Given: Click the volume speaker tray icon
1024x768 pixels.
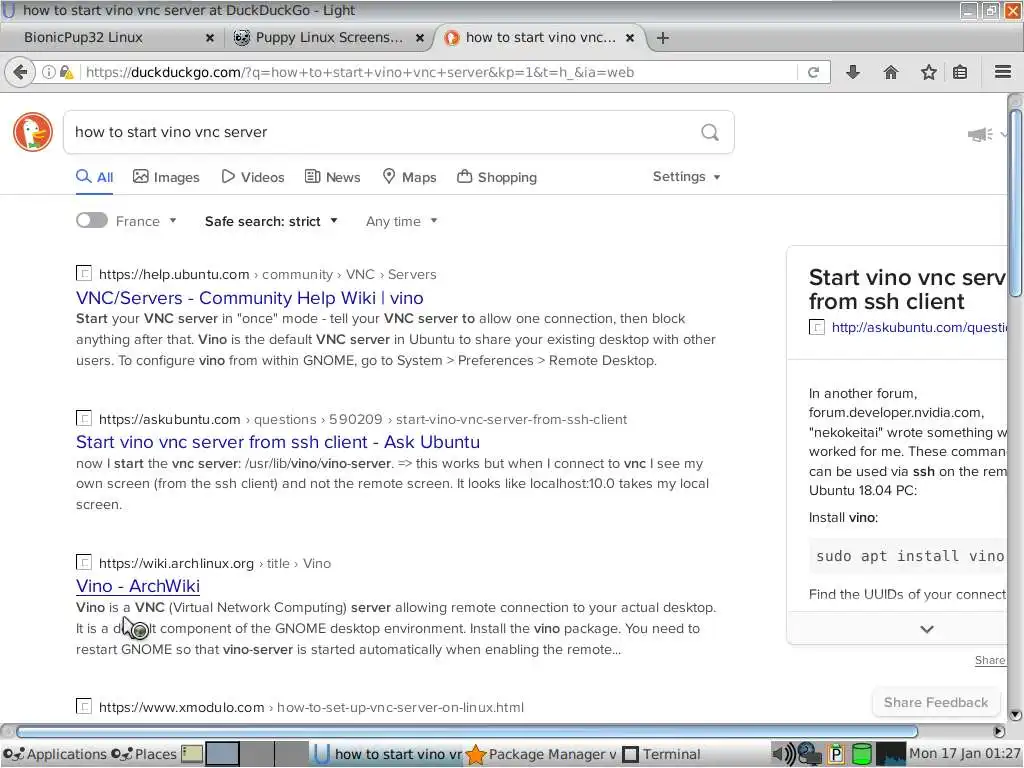Looking at the screenshot, I should point(784,754).
